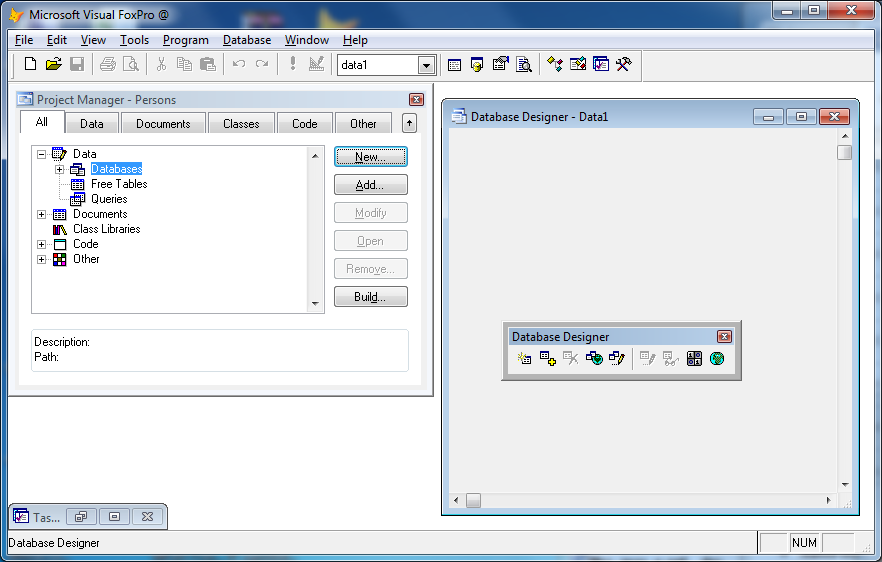The height and width of the screenshot is (562, 882).
Task: Collapse Project Manager with up-arrow button
Action: click(410, 123)
